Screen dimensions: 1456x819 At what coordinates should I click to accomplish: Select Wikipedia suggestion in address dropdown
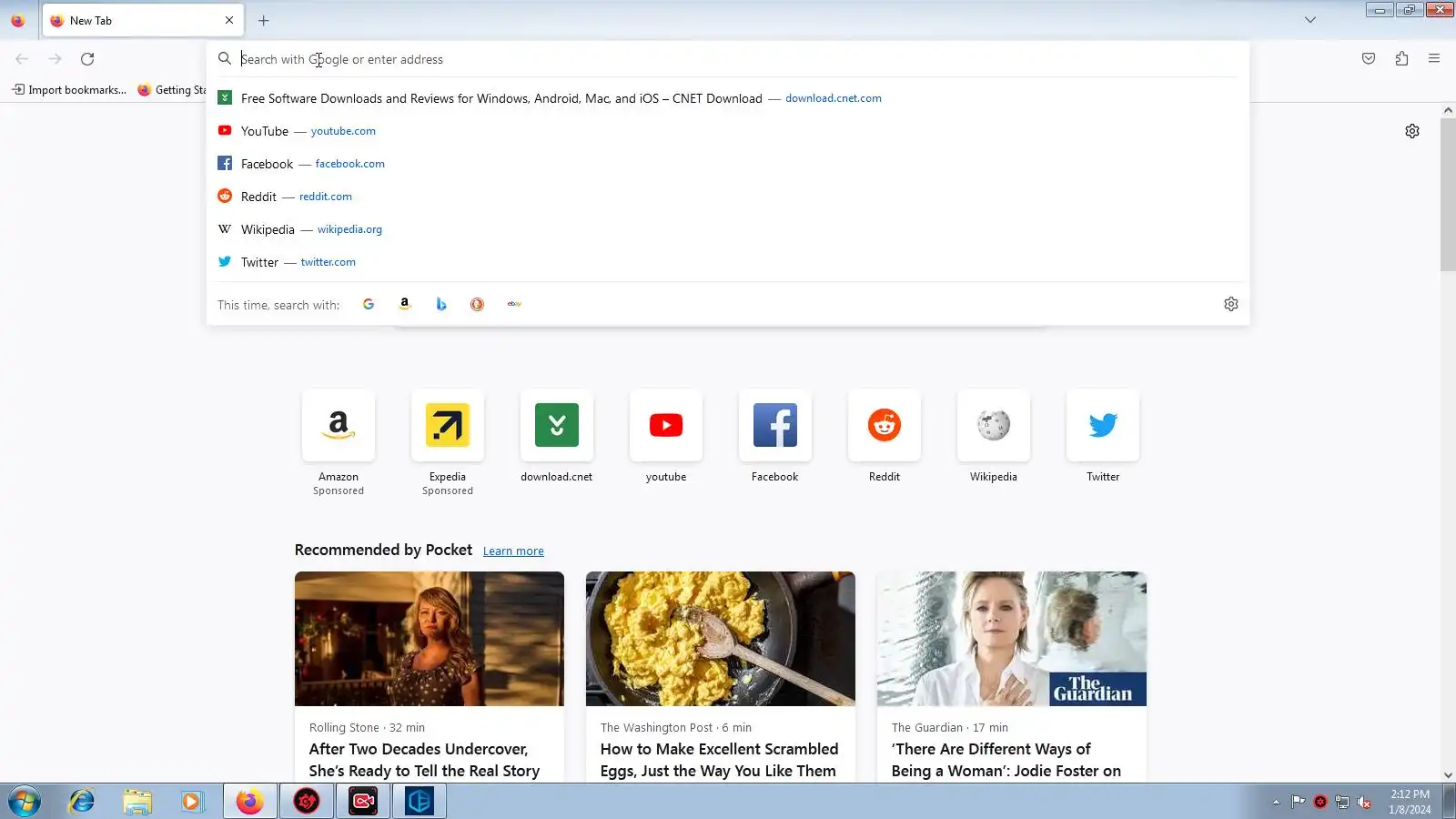[728, 229]
